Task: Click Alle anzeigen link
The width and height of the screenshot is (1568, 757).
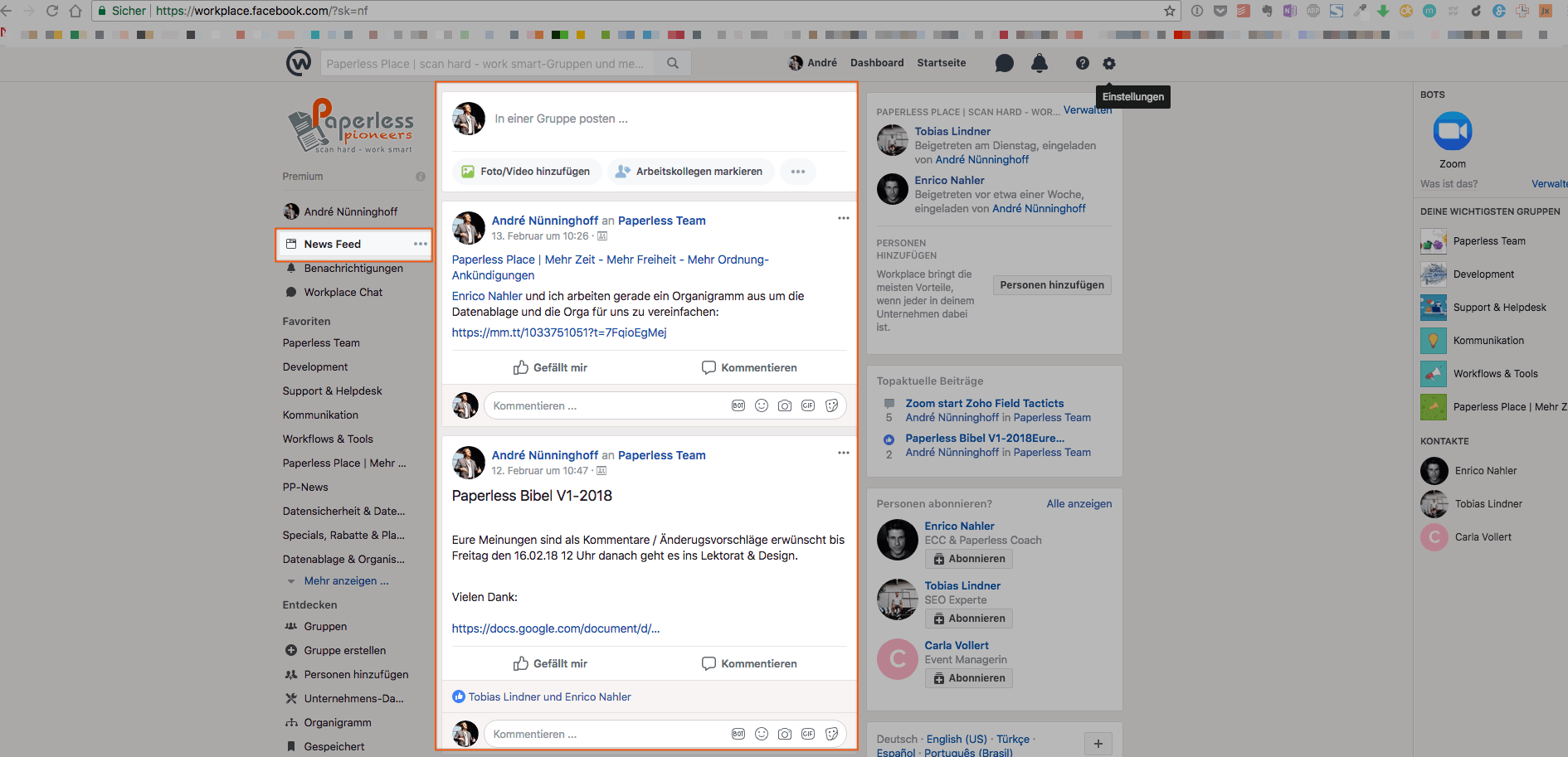Action: (x=1079, y=503)
